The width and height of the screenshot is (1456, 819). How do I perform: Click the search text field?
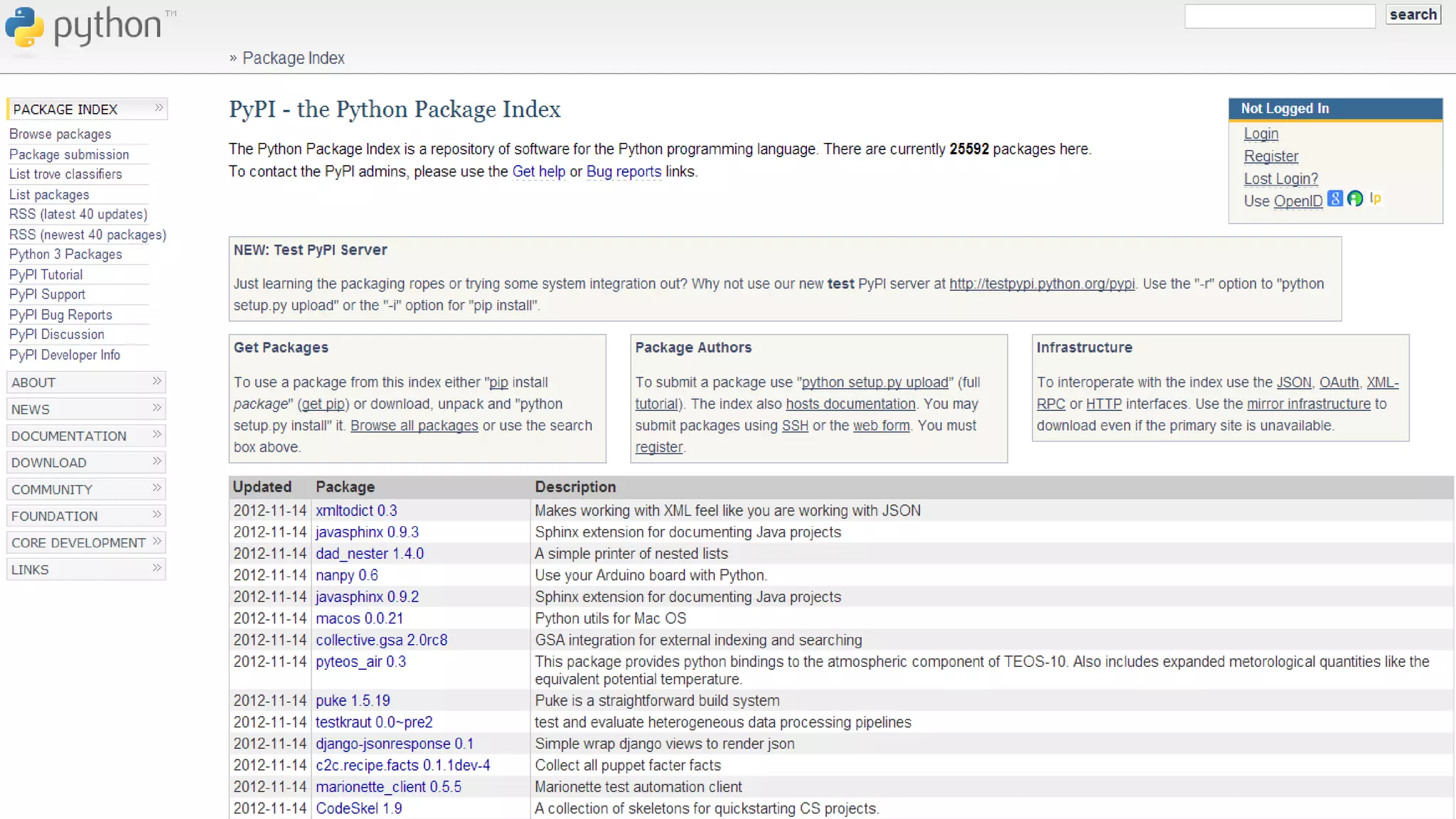tap(1279, 16)
